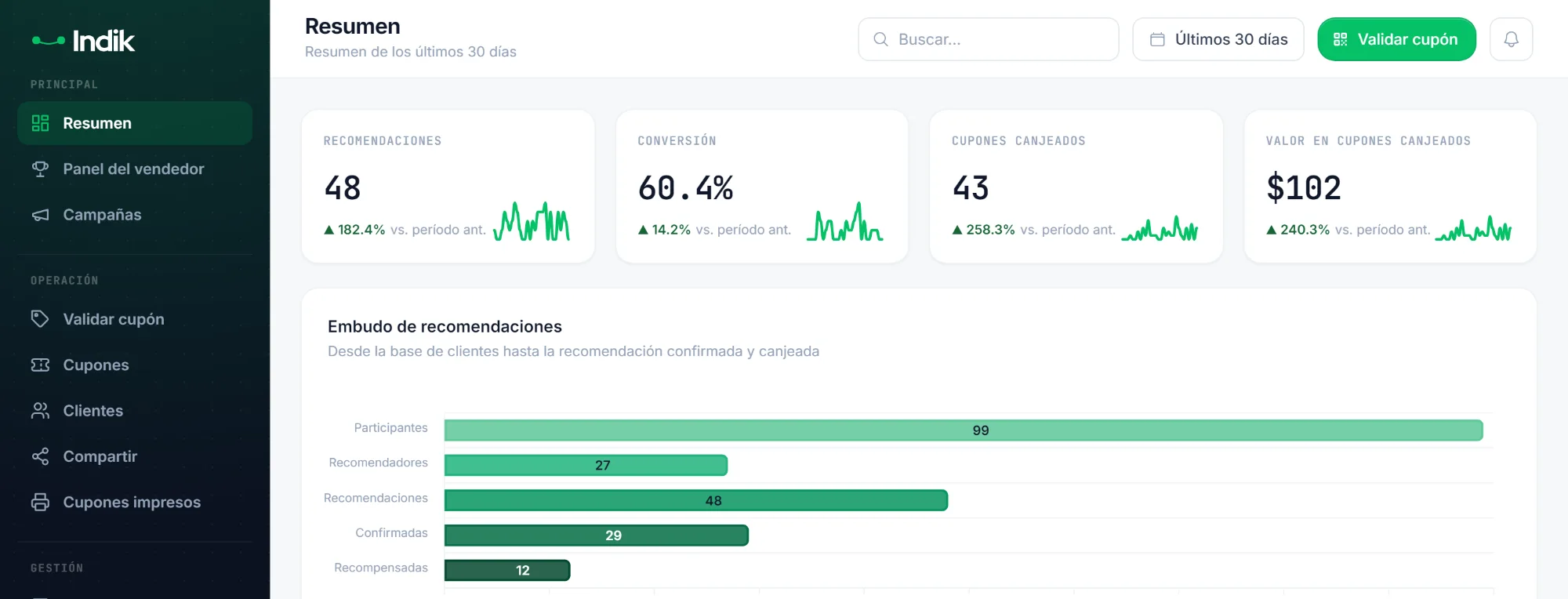
Task: Open the Últimos 30 días date range
Action: 1218,39
